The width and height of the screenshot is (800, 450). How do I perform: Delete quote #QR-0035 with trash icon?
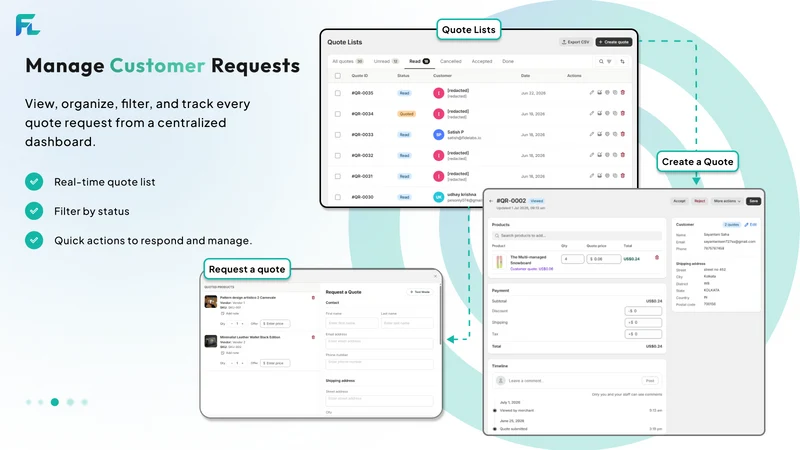[622, 93]
